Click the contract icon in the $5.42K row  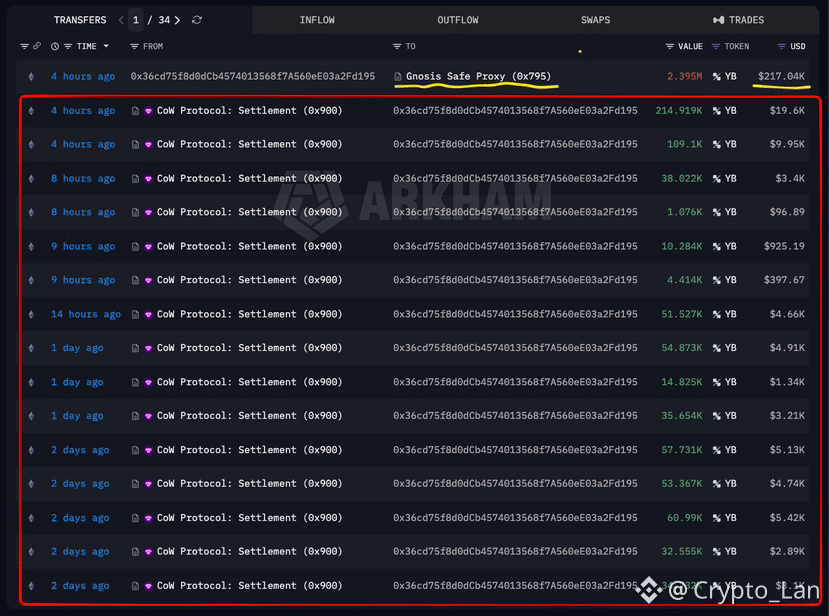coord(135,518)
